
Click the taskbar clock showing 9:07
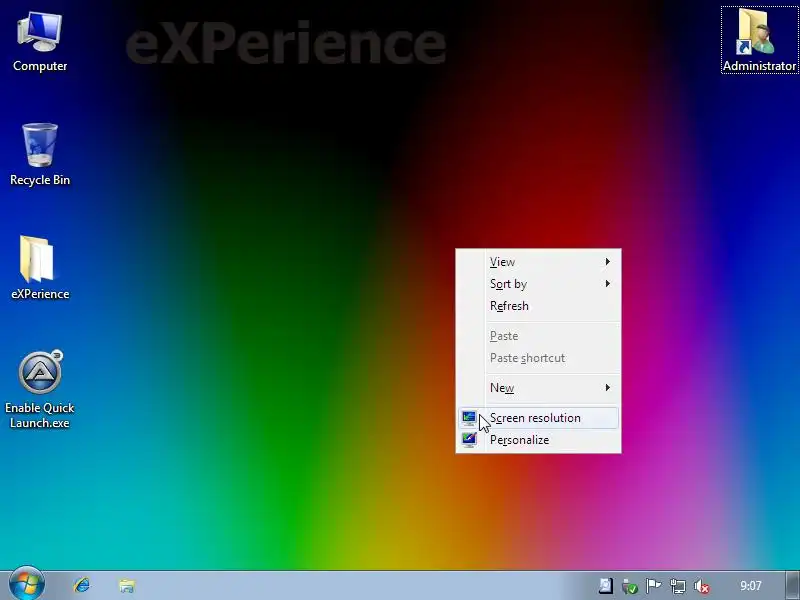tap(751, 586)
